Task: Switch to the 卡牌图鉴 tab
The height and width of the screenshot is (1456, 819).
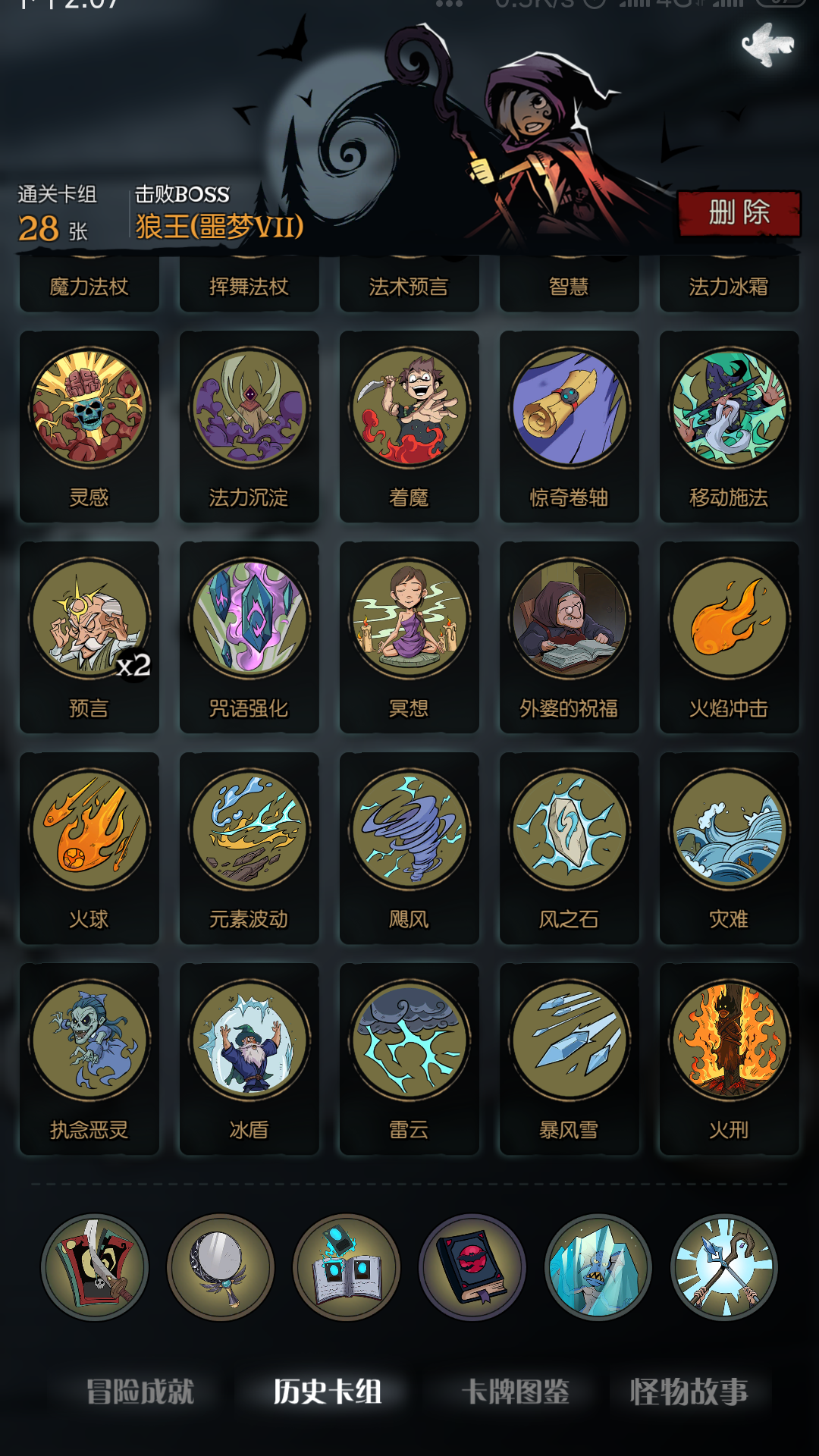Action: 516,1392
